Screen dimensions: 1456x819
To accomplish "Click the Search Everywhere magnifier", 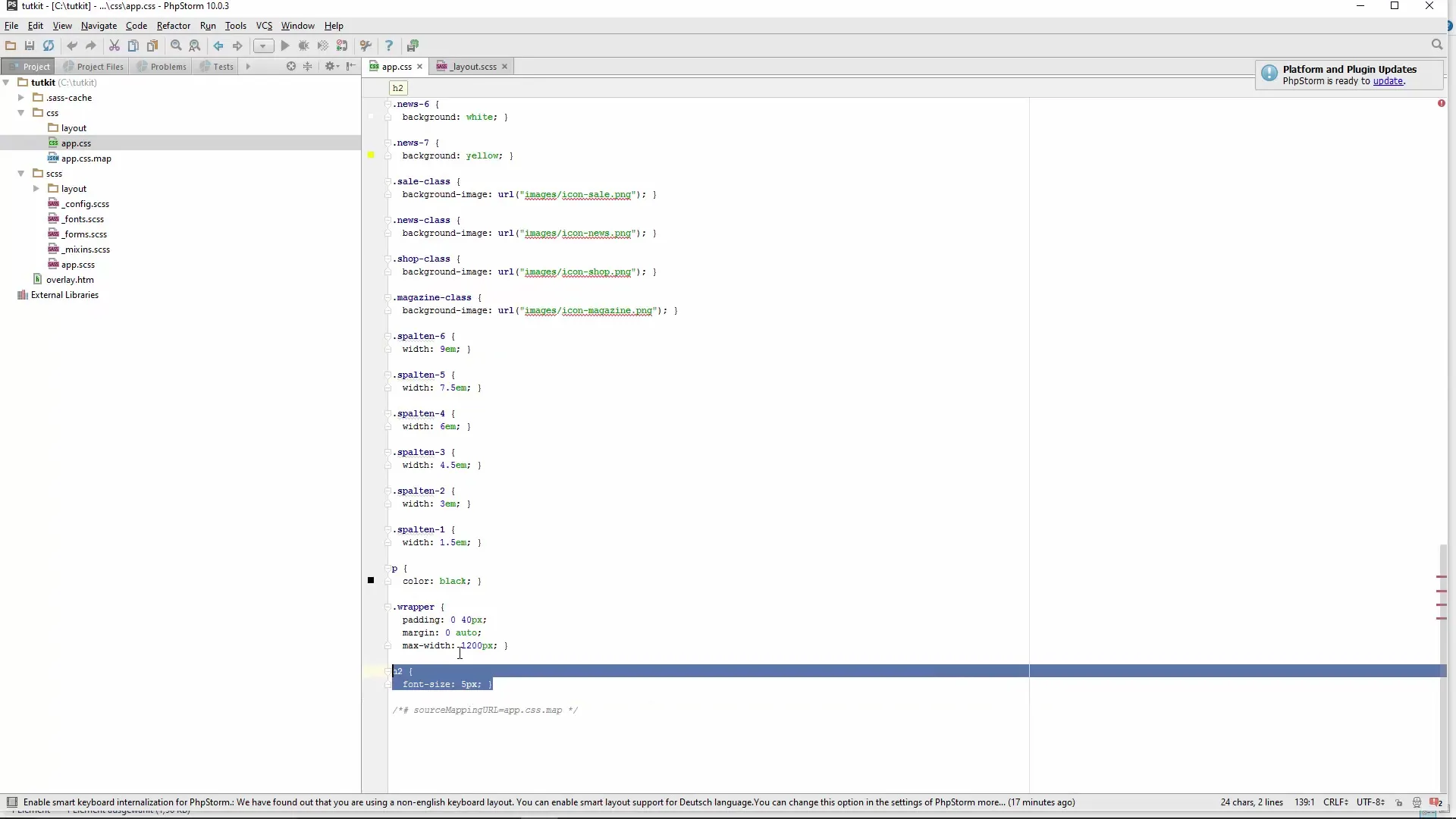I will (1436, 45).
